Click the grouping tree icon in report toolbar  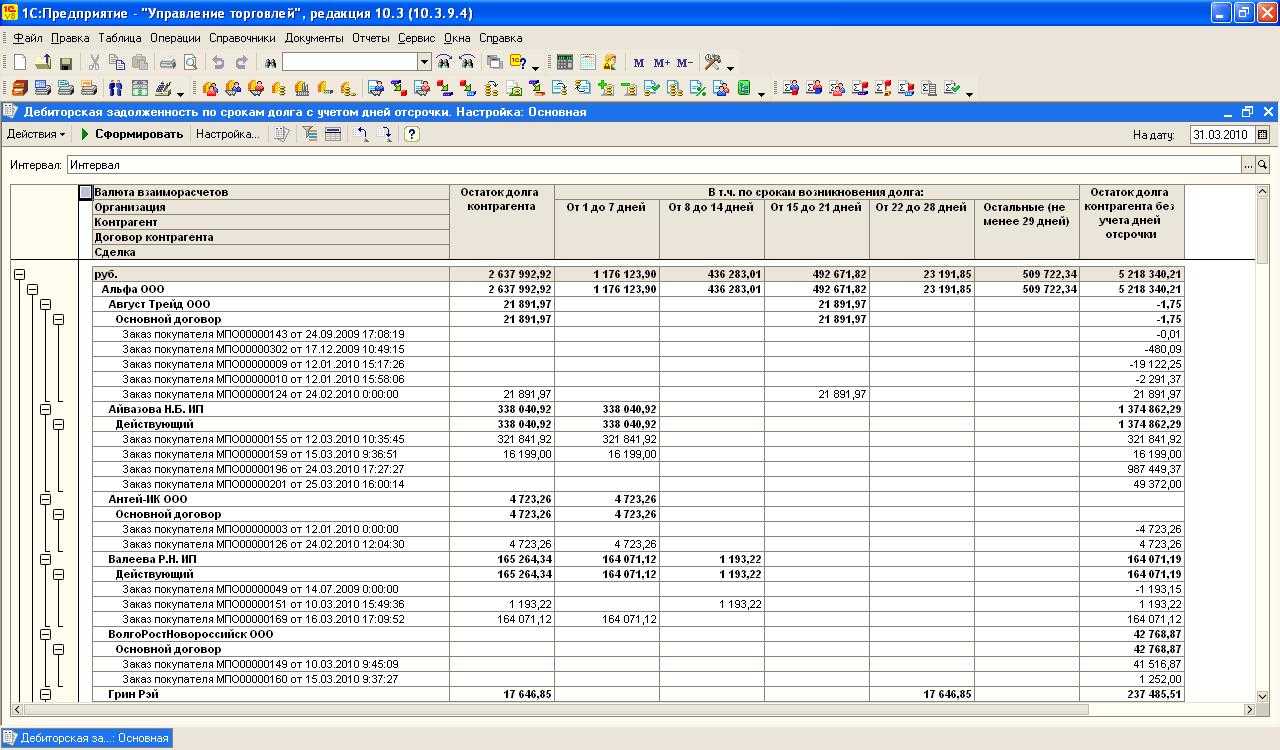click(x=310, y=134)
